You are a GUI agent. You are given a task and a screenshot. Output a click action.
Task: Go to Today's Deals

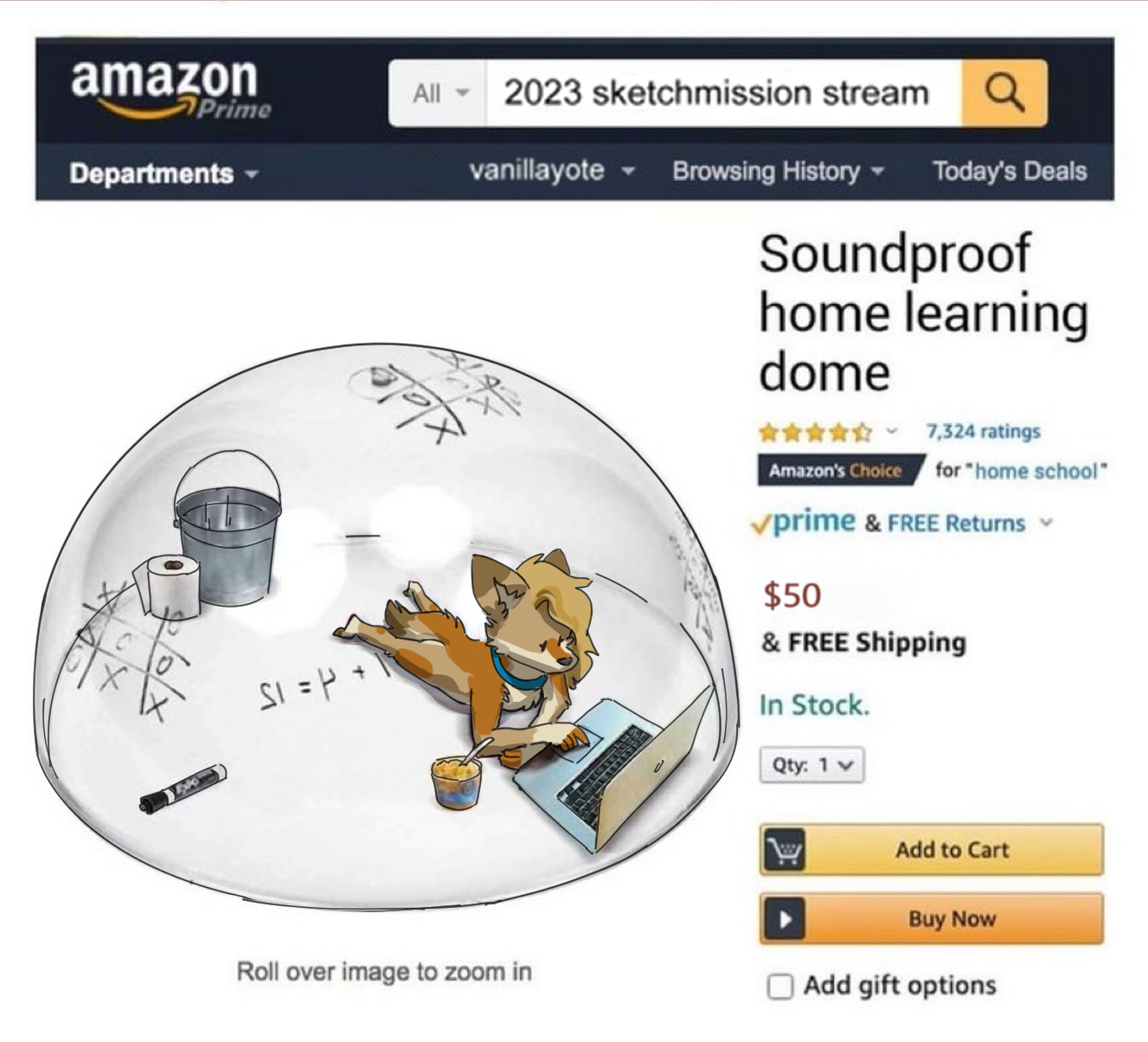click(1009, 171)
